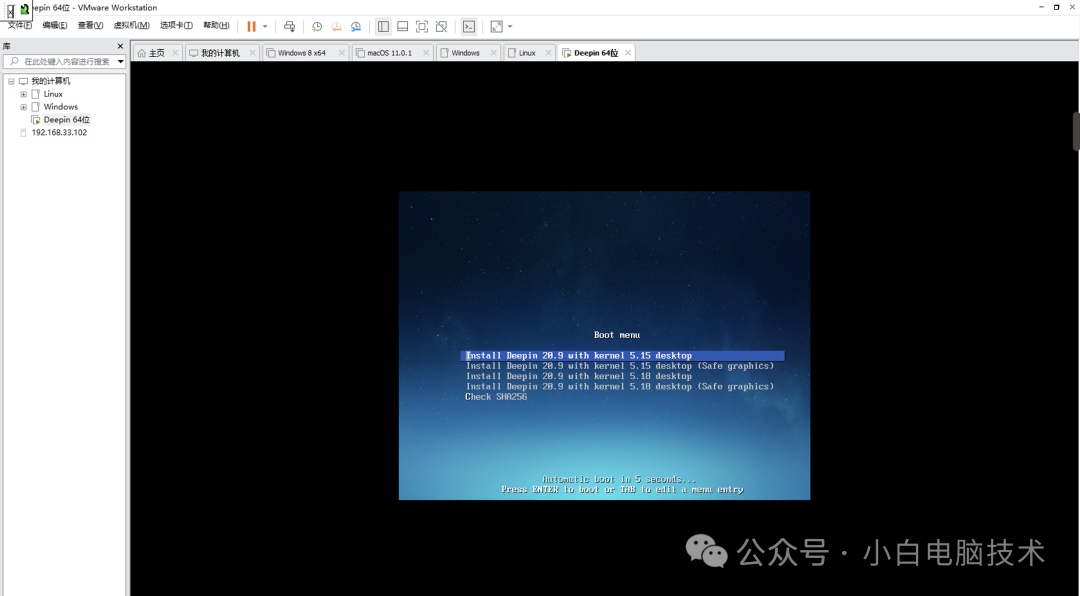Open the 查看(V) menu
1080x596 pixels.
click(90, 25)
